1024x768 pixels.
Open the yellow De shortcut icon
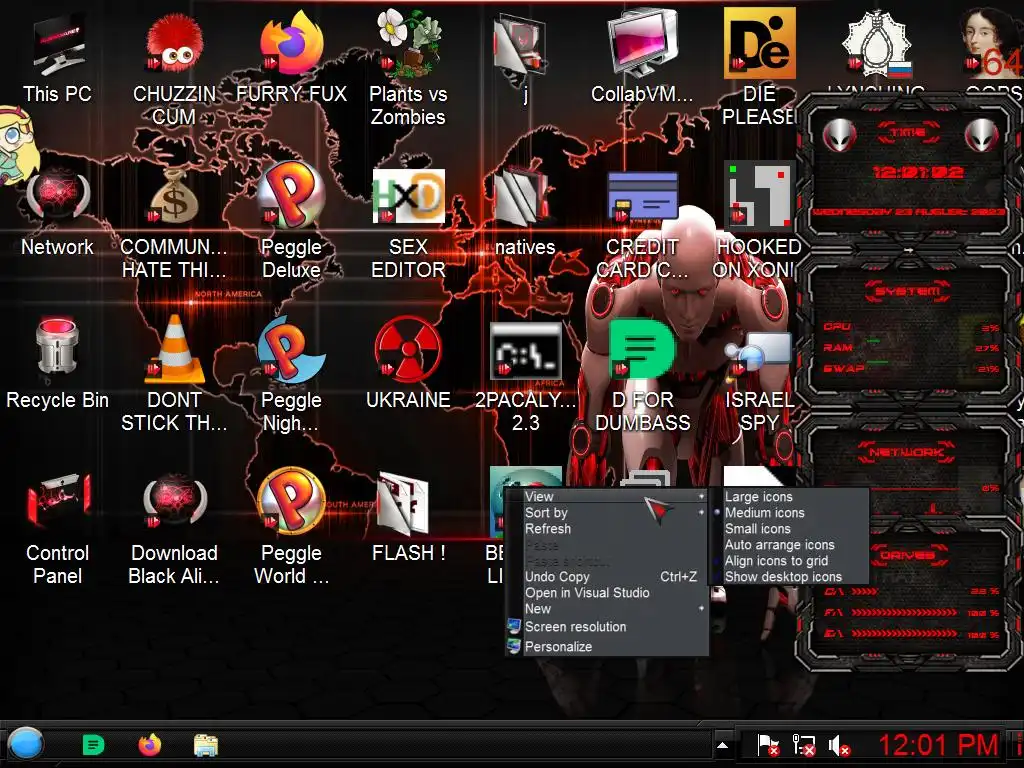pyautogui.click(x=760, y=43)
